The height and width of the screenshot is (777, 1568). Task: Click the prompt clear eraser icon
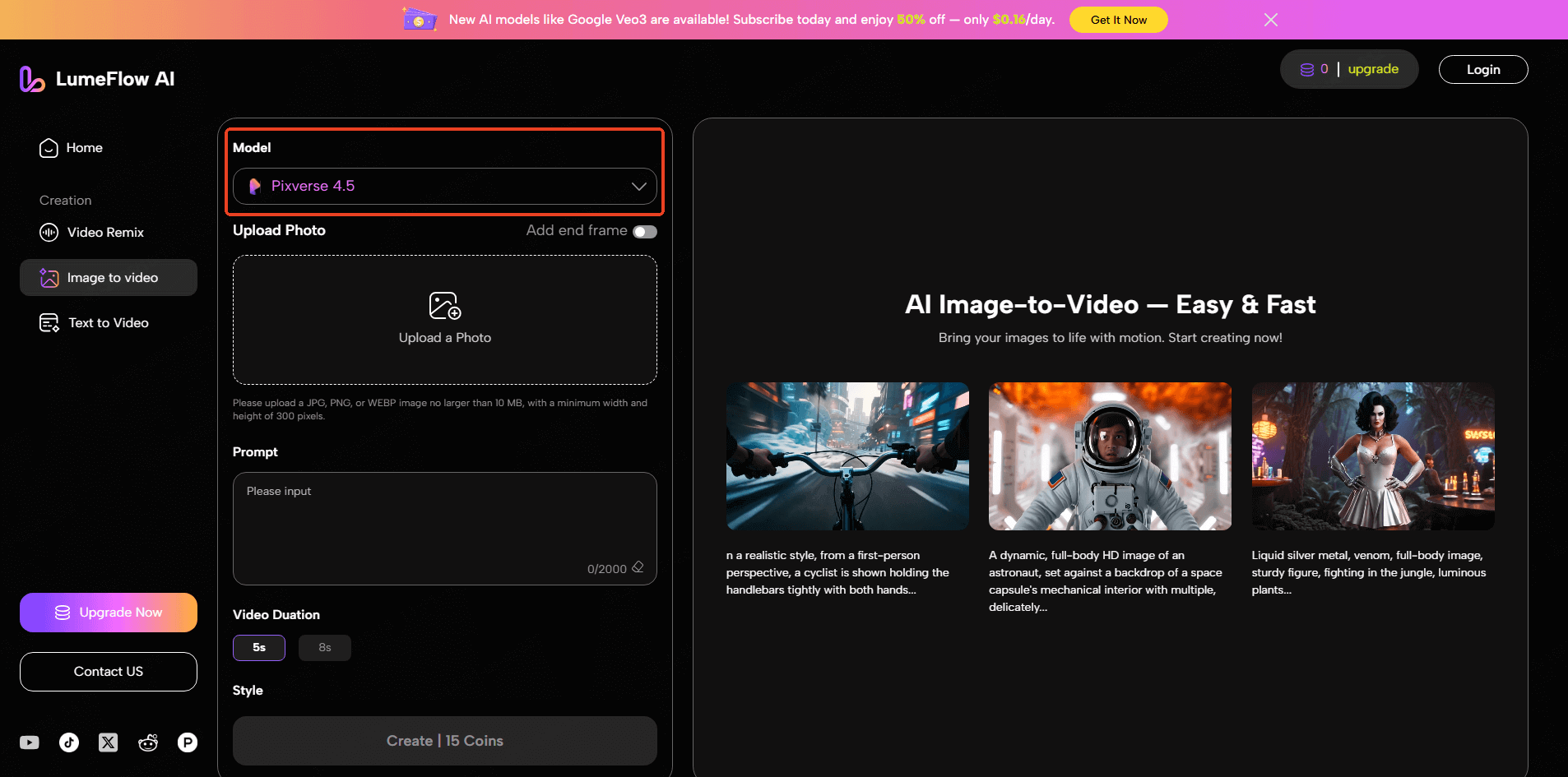(x=638, y=567)
